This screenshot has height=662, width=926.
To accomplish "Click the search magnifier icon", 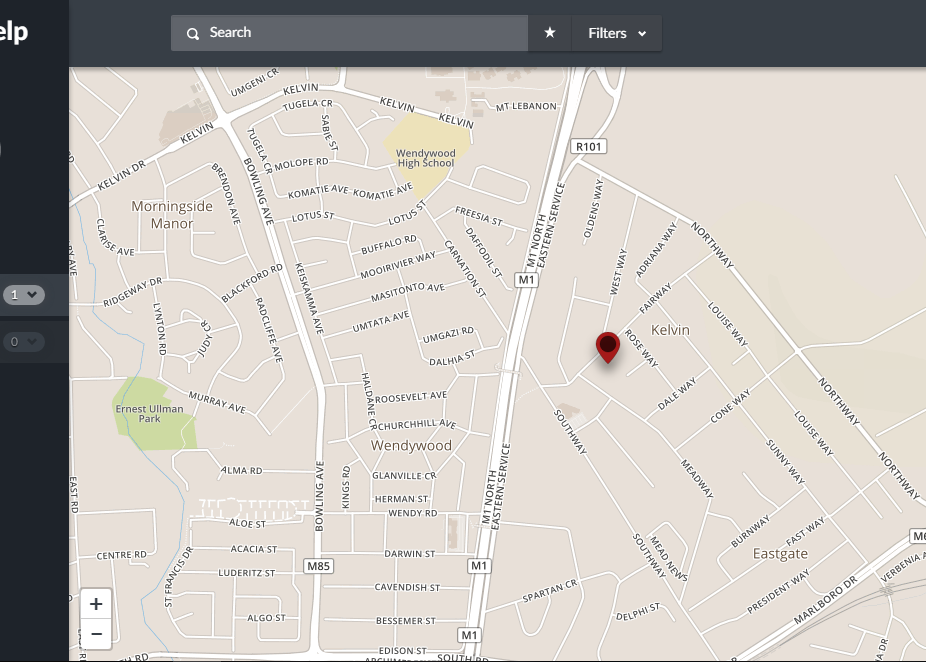I will pyautogui.click(x=193, y=34).
